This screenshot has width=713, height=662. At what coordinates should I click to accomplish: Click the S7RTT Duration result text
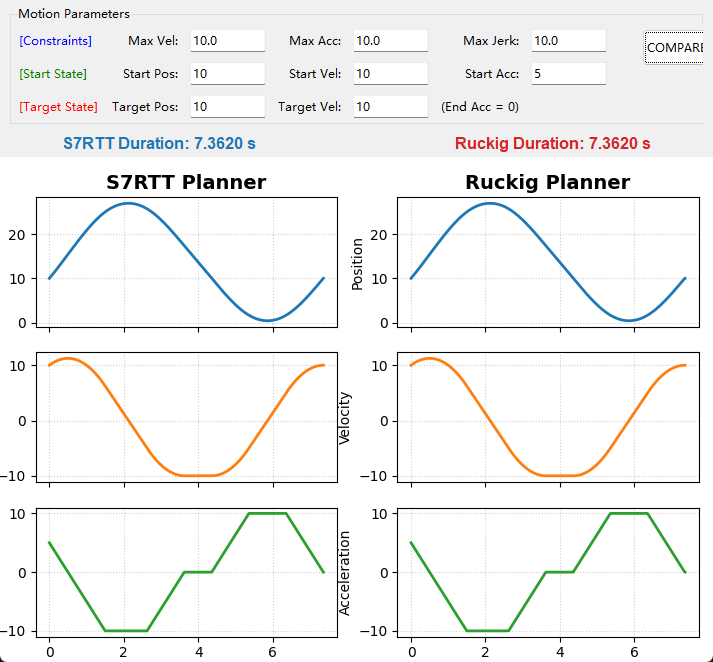pyautogui.click(x=160, y=143)
